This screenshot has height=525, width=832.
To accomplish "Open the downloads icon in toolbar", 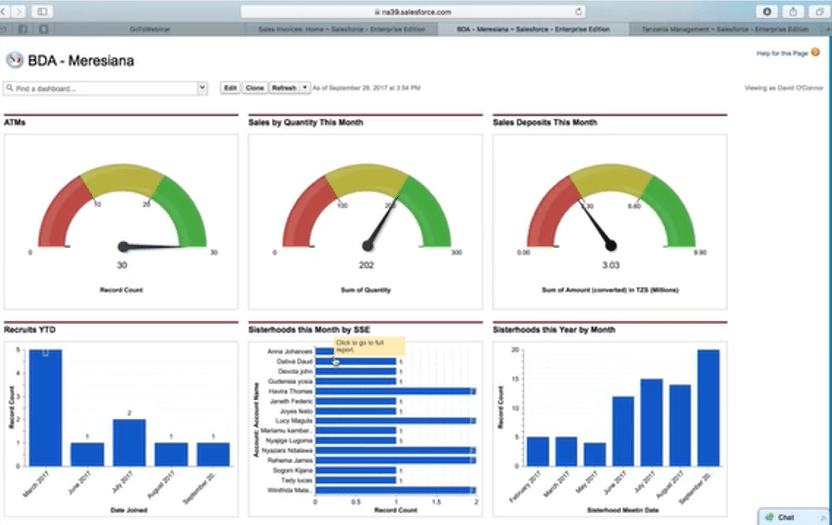I will 767,11.
